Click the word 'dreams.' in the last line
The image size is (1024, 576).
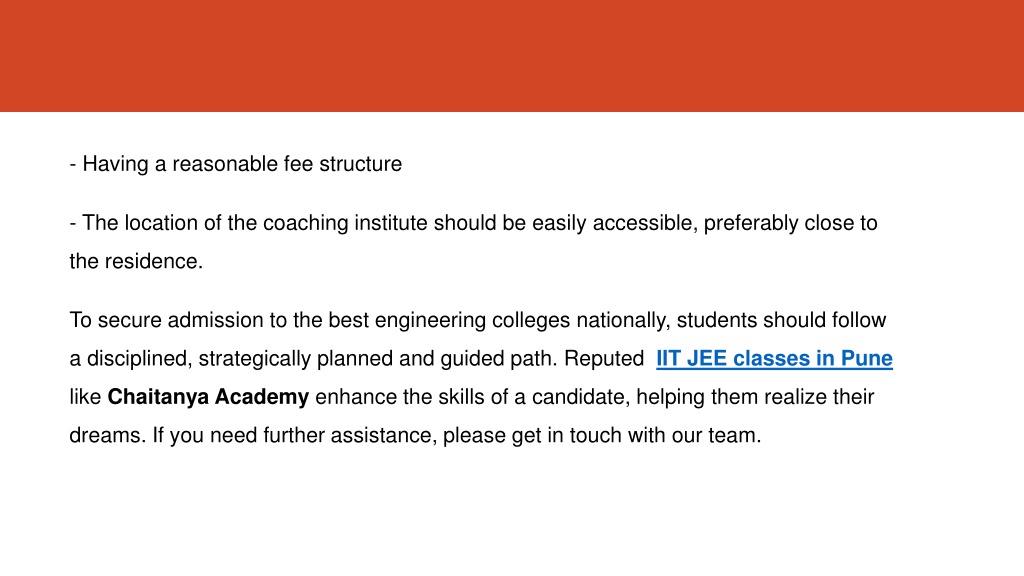(108, 436)
